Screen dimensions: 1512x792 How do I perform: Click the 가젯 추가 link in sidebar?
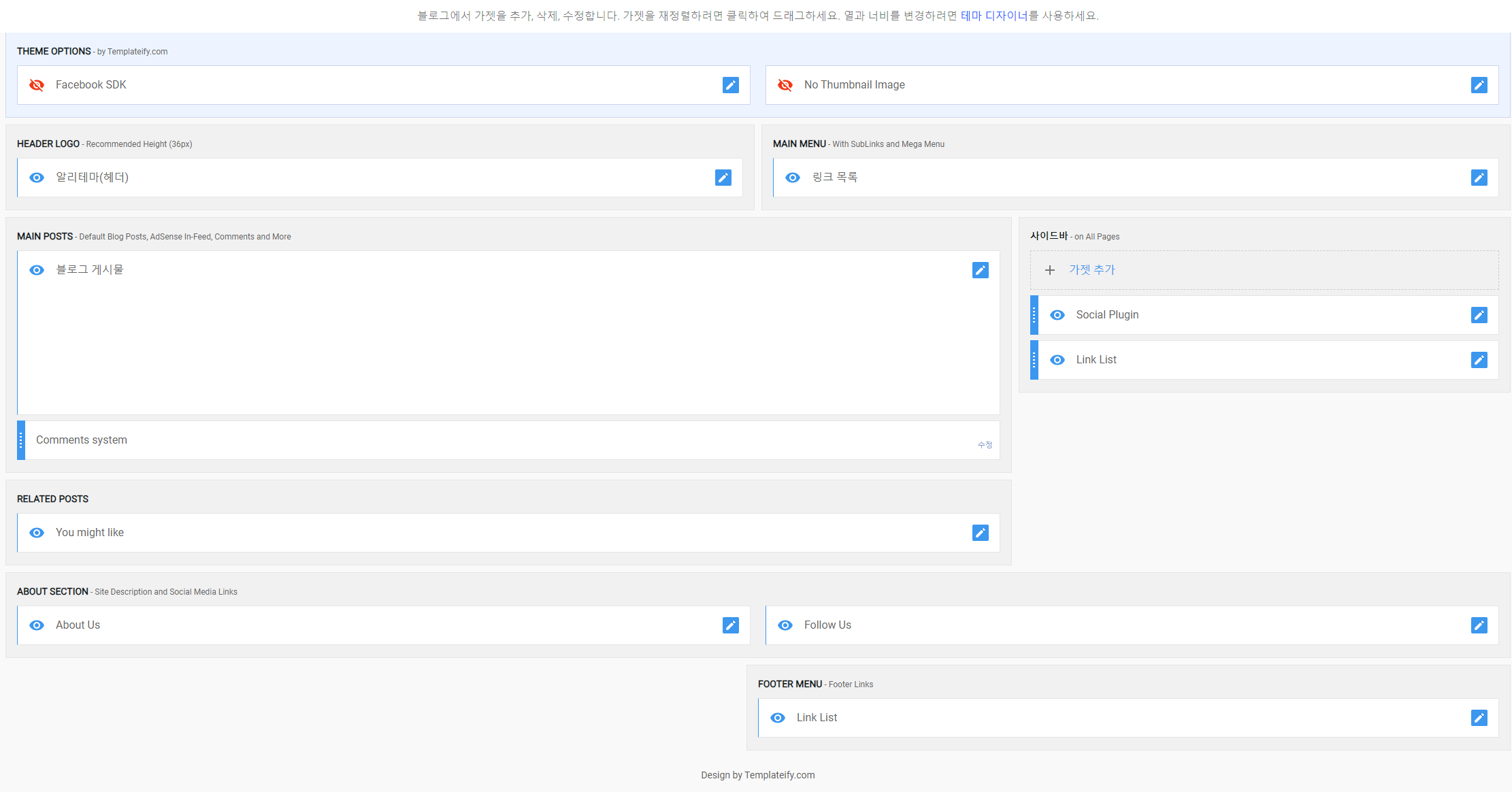click(1091, 270)
